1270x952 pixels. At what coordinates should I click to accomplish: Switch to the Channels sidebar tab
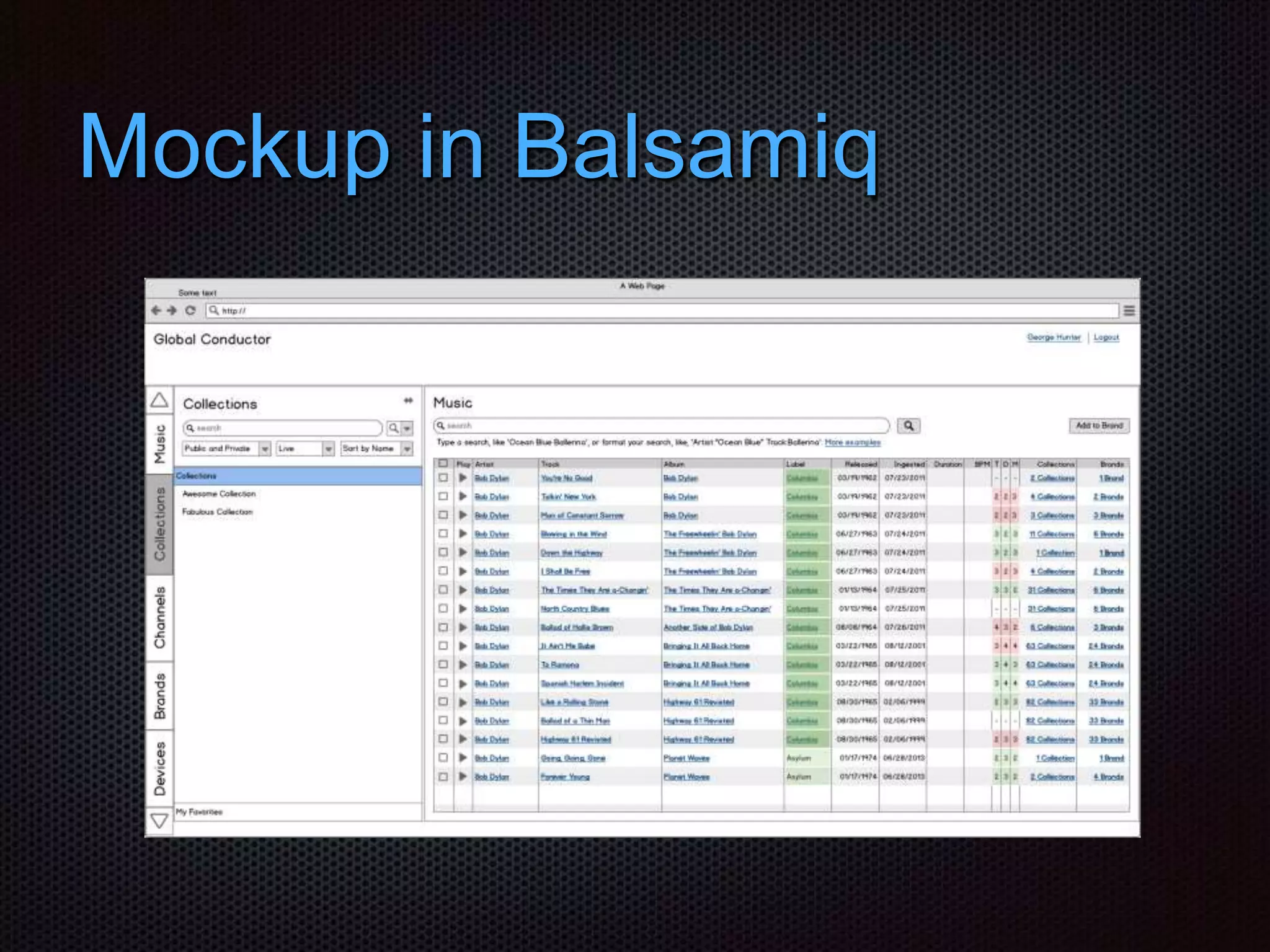[160, 618]
